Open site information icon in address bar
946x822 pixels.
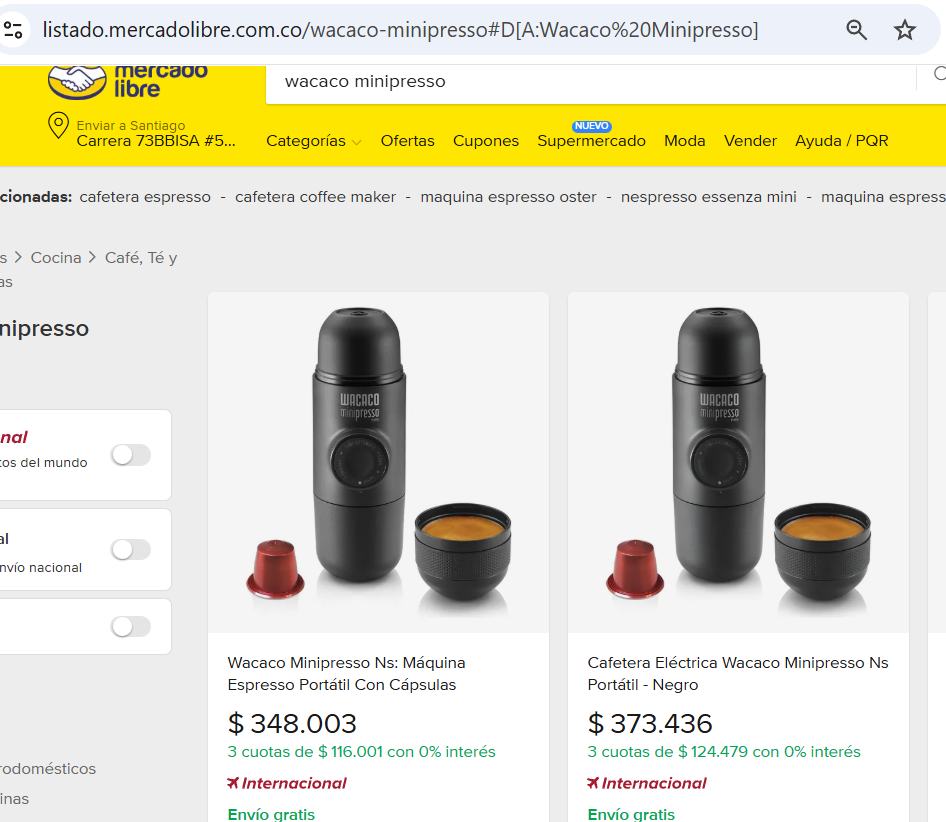coord(14,30)
